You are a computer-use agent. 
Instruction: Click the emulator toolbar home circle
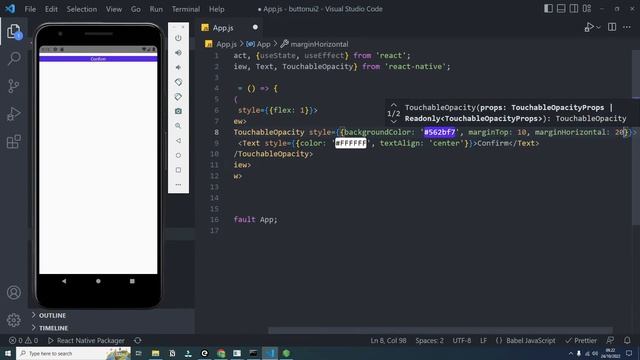tap(178, 155)
